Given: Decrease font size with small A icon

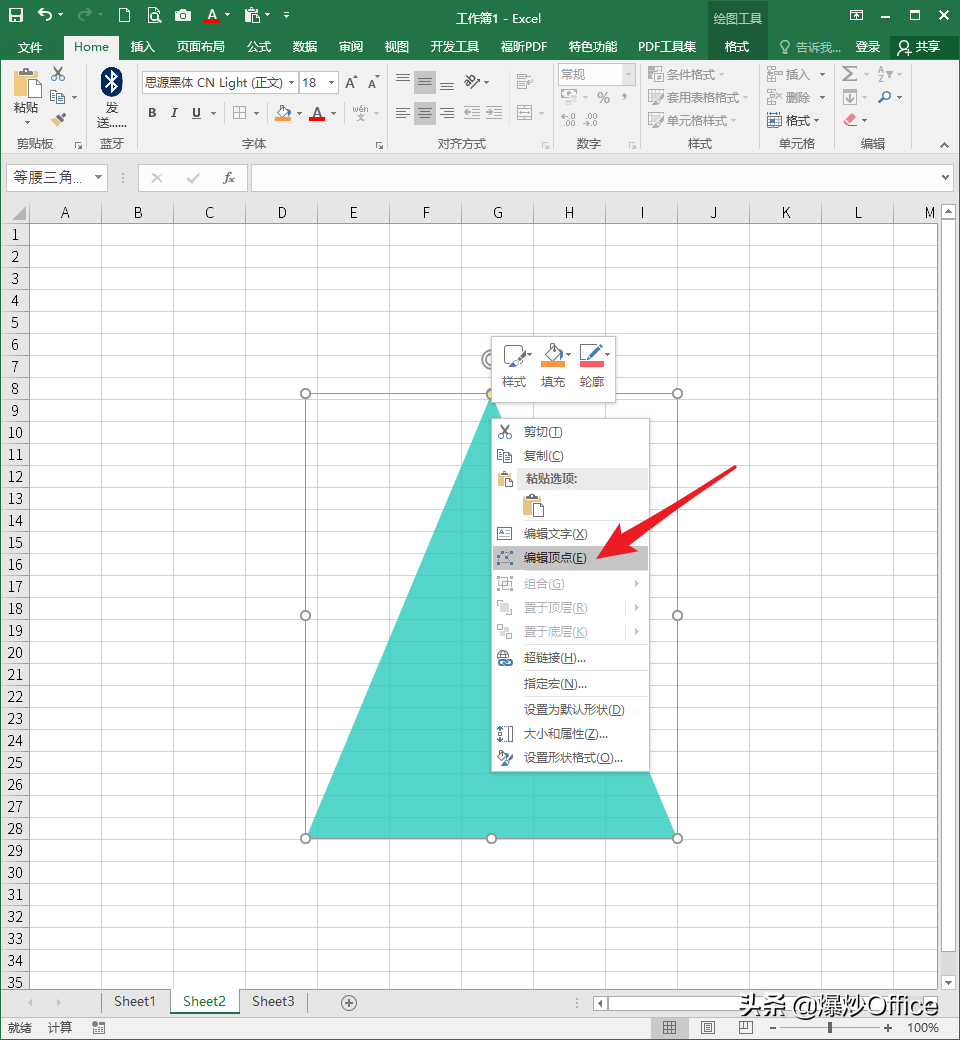Looking at the screenshot, I should [x=373, y=82].
